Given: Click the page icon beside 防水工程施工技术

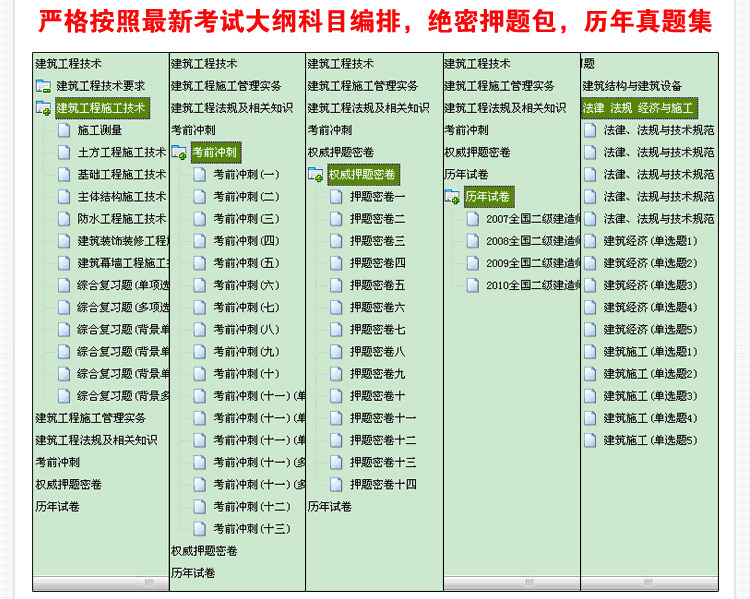Looking at the screenshot, I should pos(64,219).
